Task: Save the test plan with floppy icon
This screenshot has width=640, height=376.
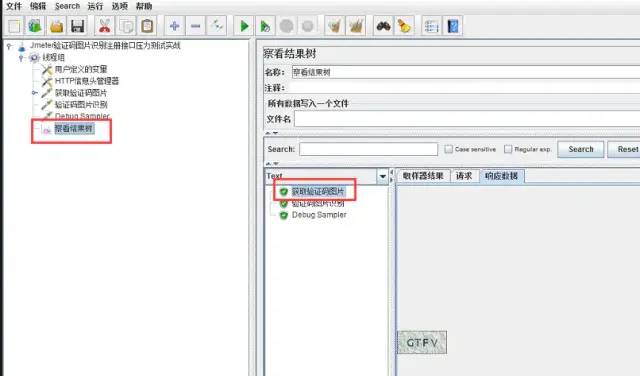Action: coord(78,26)
